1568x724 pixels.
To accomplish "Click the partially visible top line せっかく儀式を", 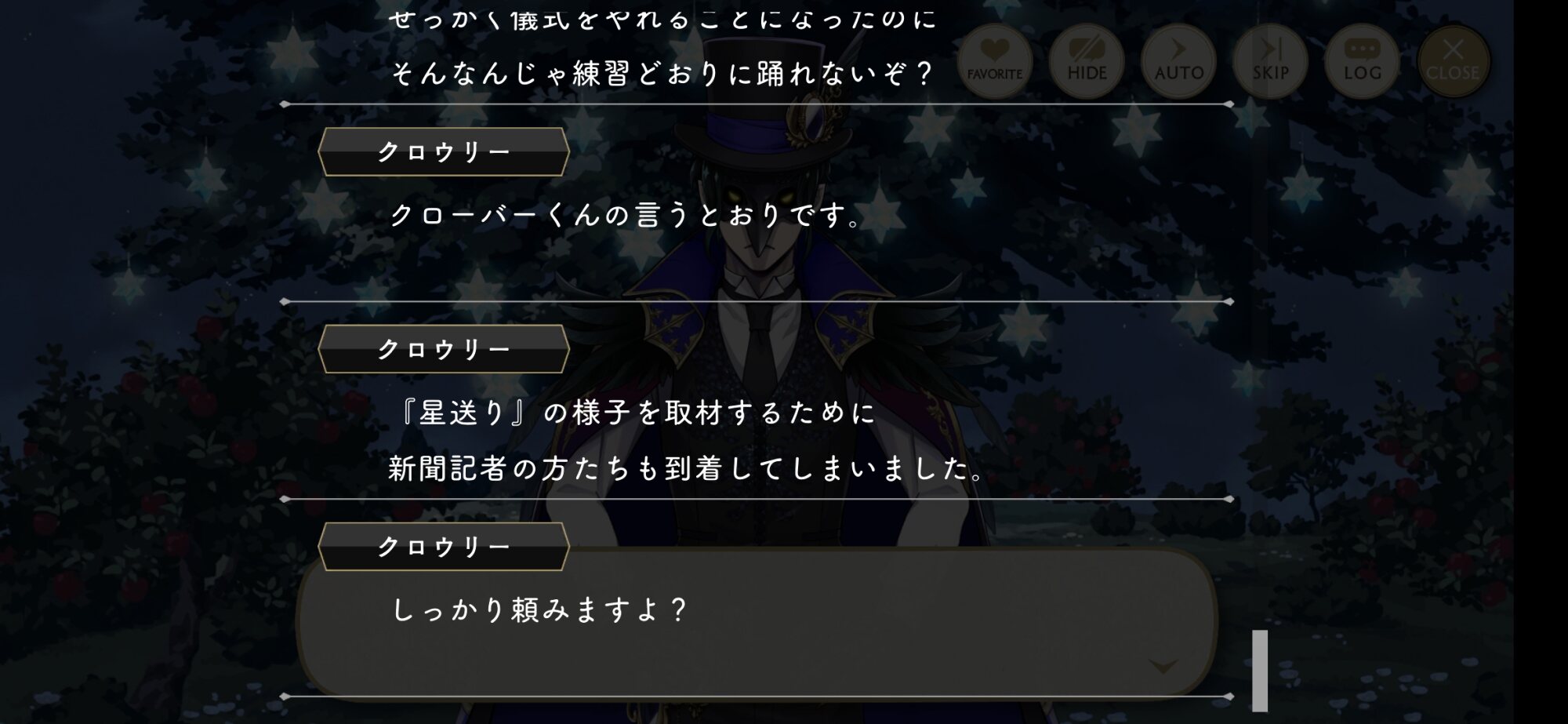I will coord(663,19).
